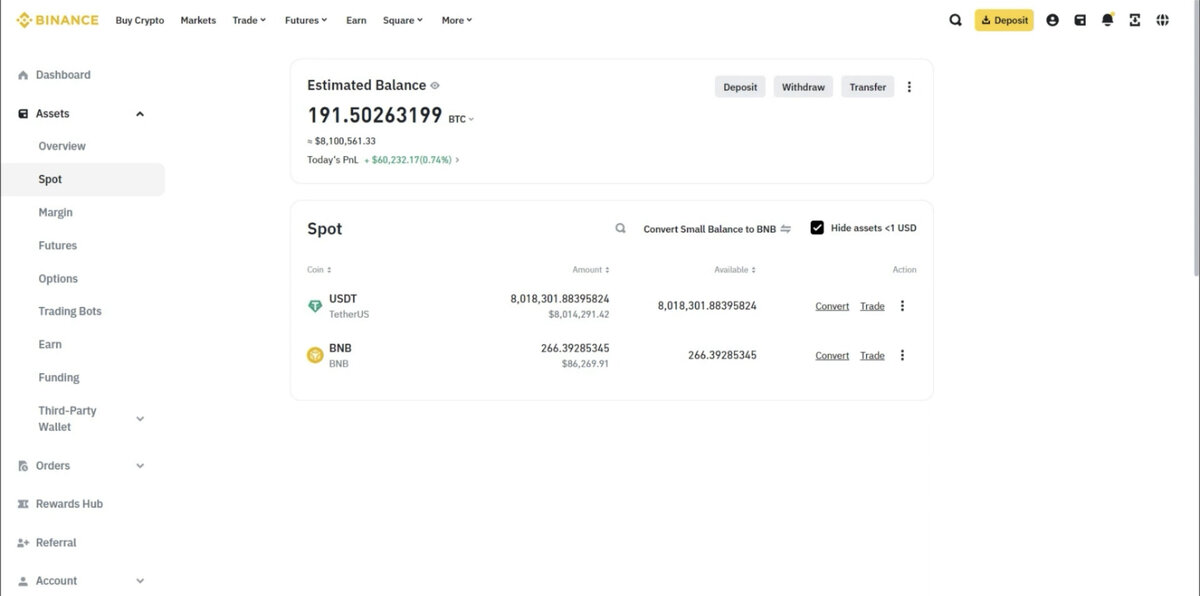Click the Orders sidebar icon

[x=23, y=466]
